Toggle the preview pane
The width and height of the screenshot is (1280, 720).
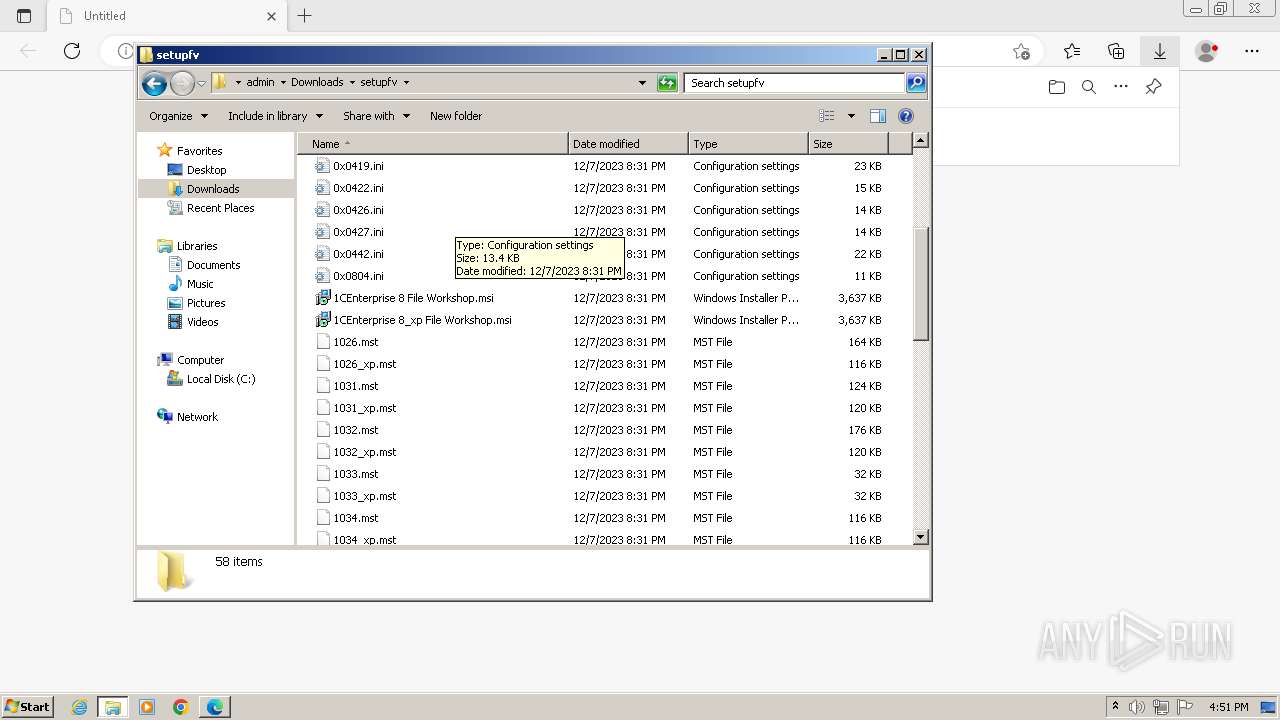click(x=877, y=116)
